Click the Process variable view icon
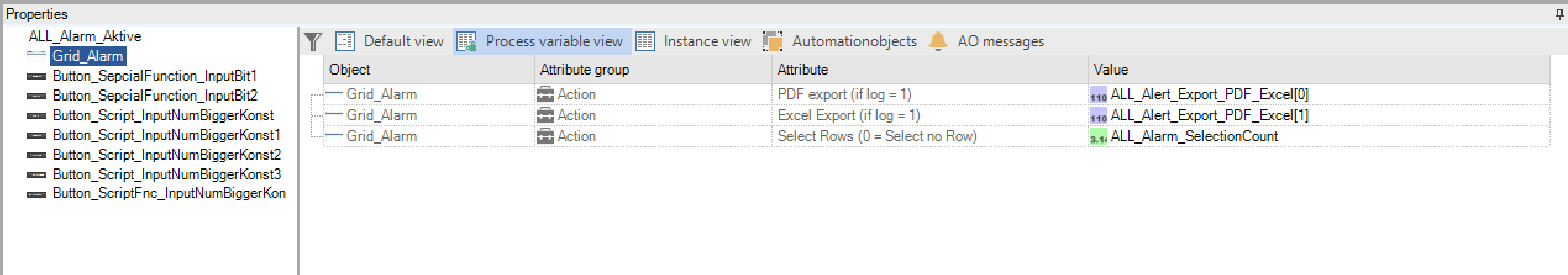 (466, 41)
